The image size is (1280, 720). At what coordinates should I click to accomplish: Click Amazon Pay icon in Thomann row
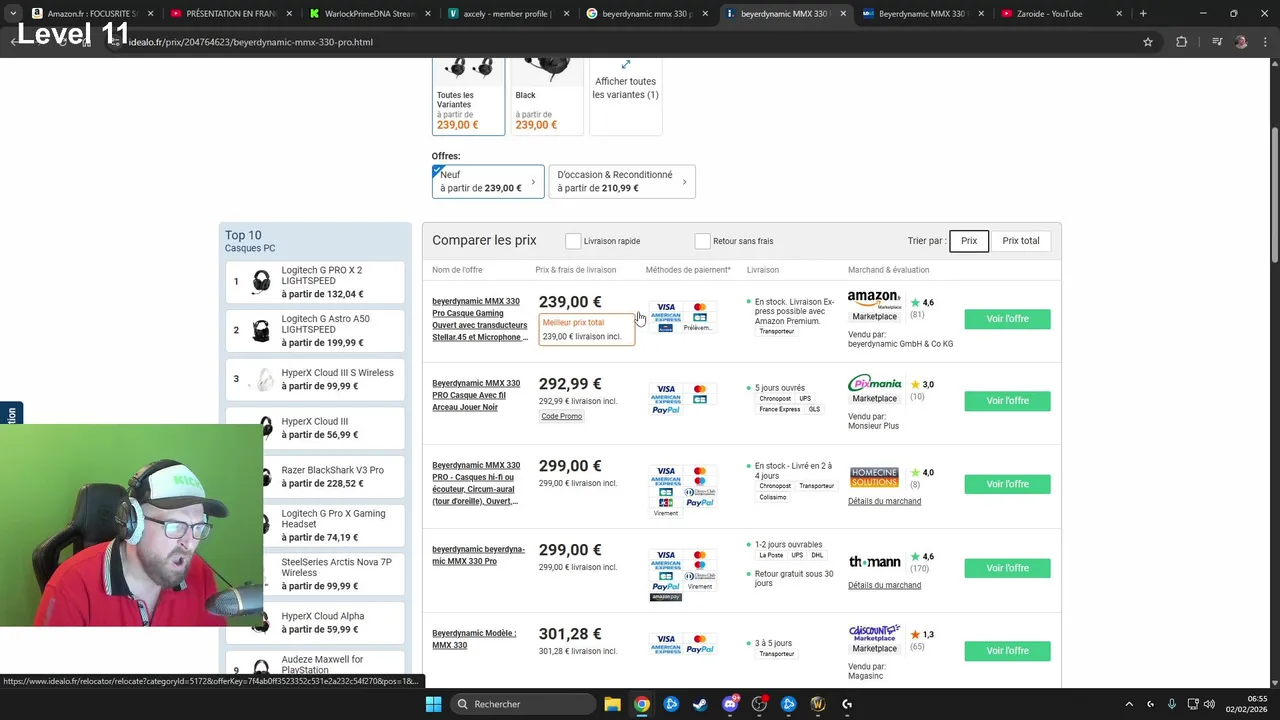tap(666, 597)
